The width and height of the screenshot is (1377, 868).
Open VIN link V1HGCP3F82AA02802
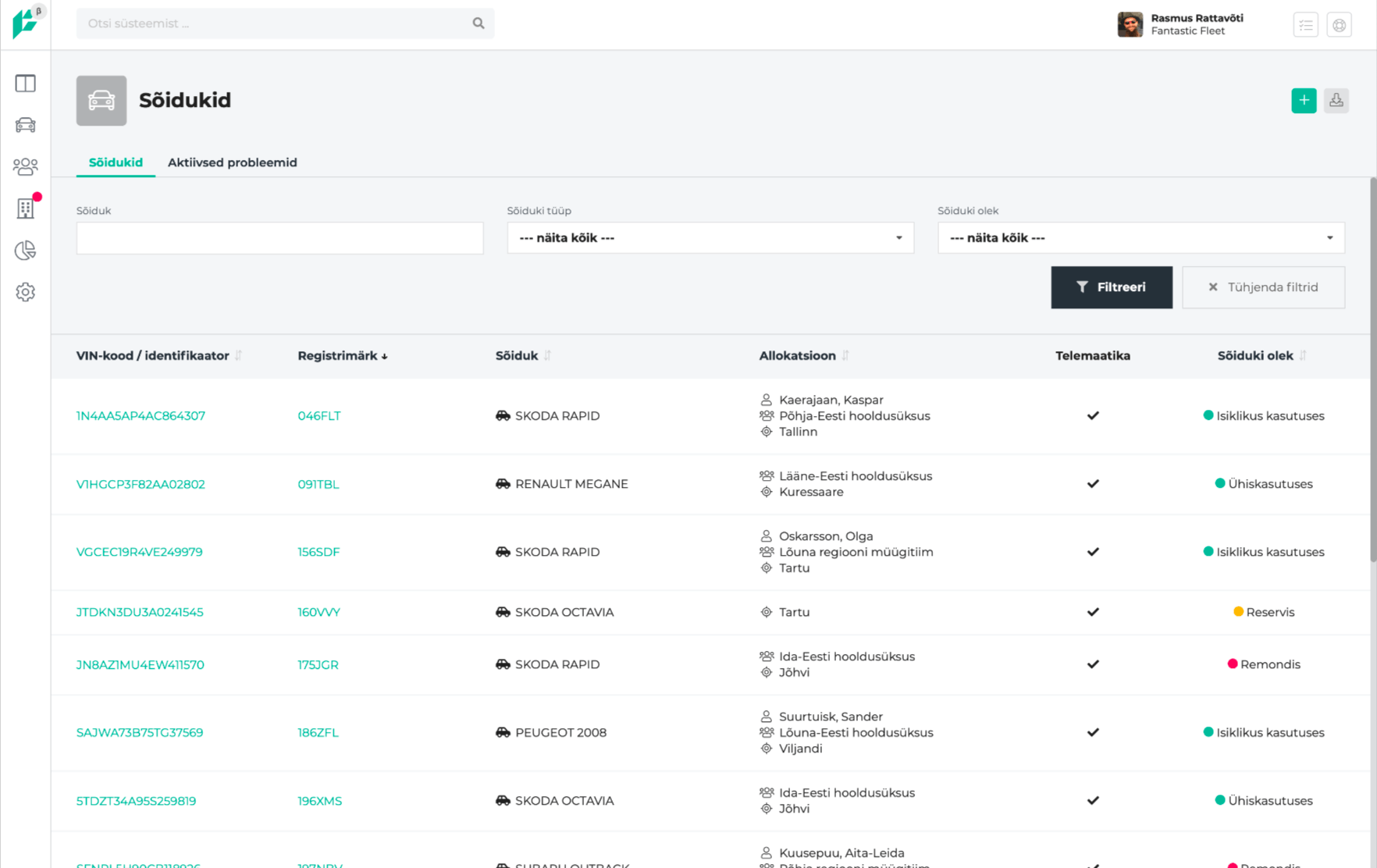point(141,484)
